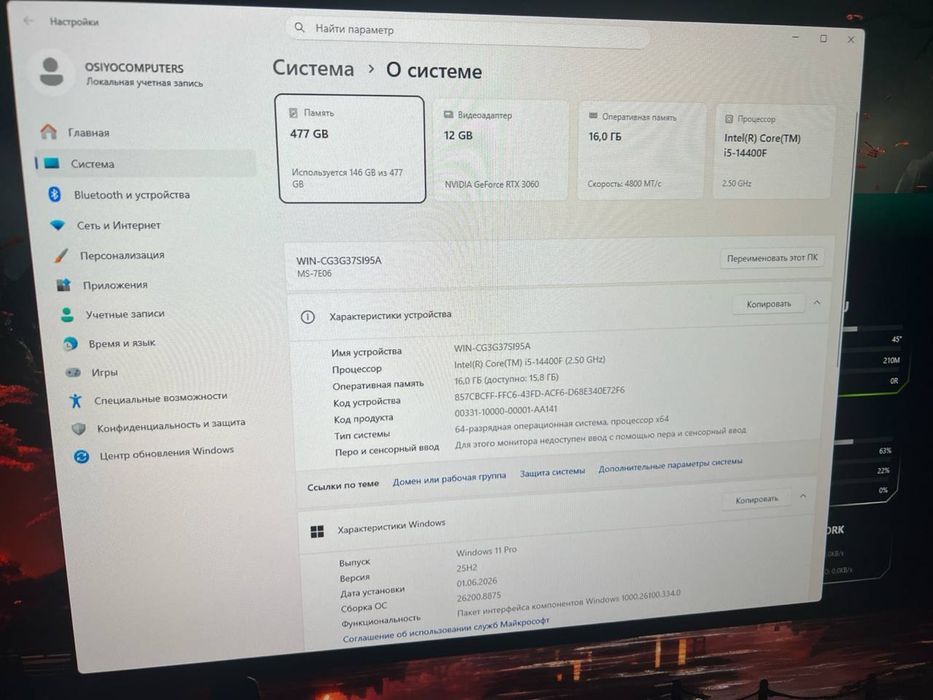Click OS build value 26200.8875
Image resolution: width=933 pixels, height=700 pixels.
click(x=479, y=596)
